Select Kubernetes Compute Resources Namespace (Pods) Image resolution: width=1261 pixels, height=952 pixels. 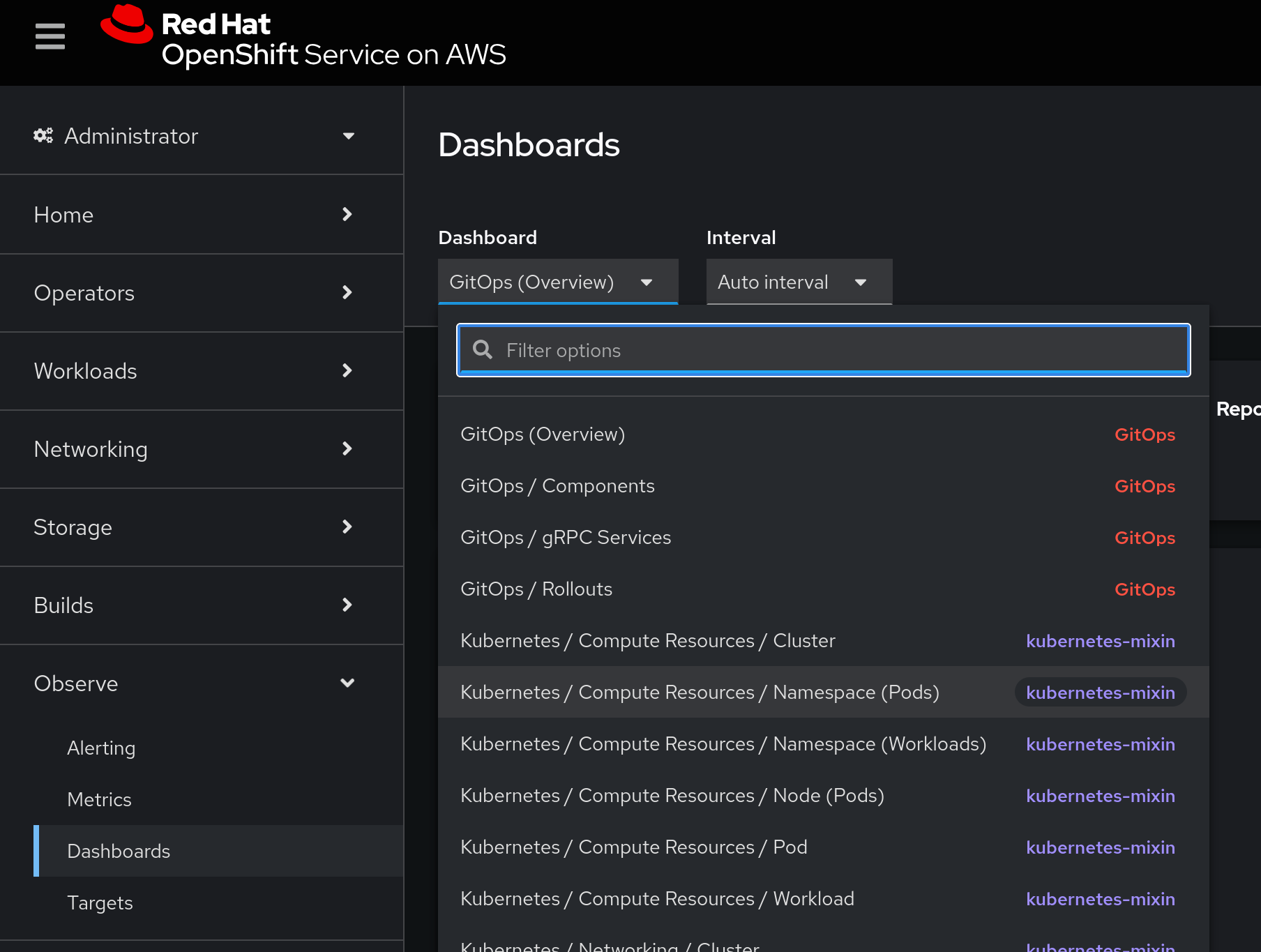[700, 693]
